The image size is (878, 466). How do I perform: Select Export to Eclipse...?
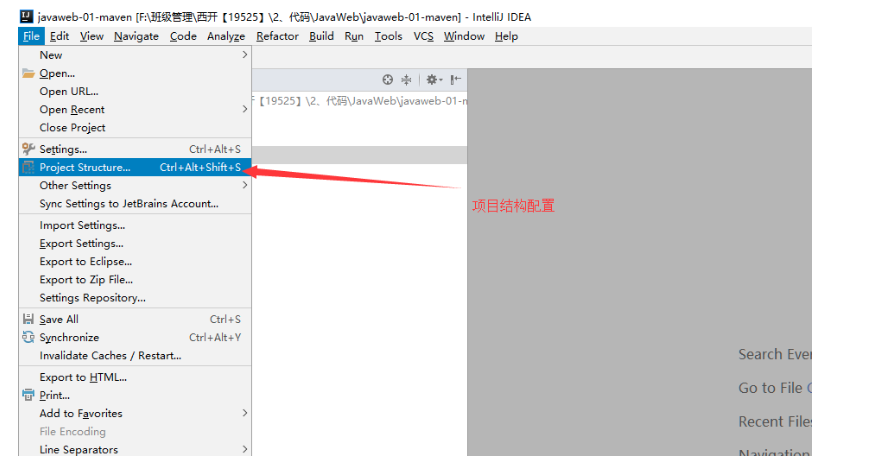135,262
